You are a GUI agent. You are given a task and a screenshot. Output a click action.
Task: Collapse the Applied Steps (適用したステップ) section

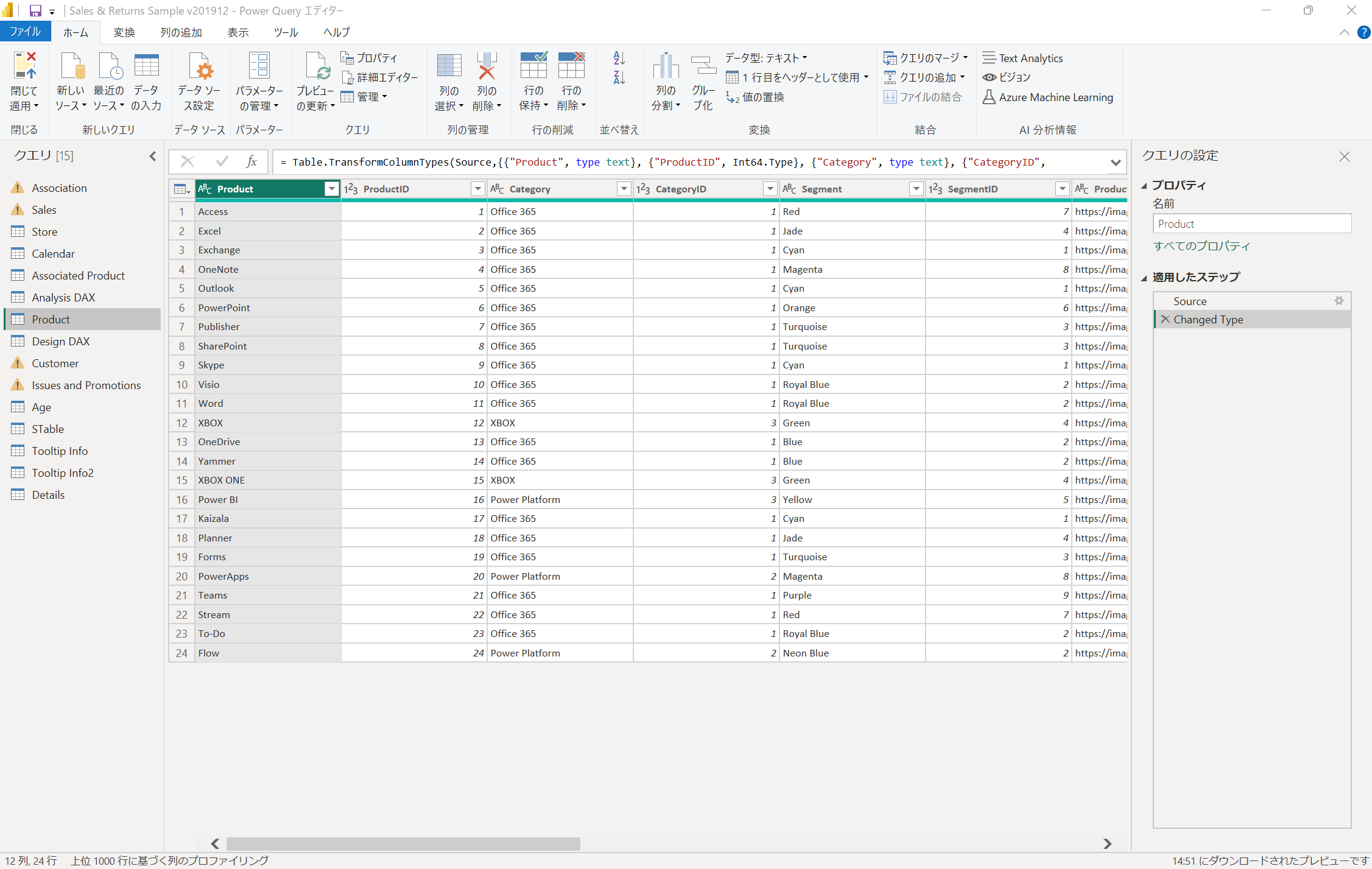click(x=1144, y=278)
